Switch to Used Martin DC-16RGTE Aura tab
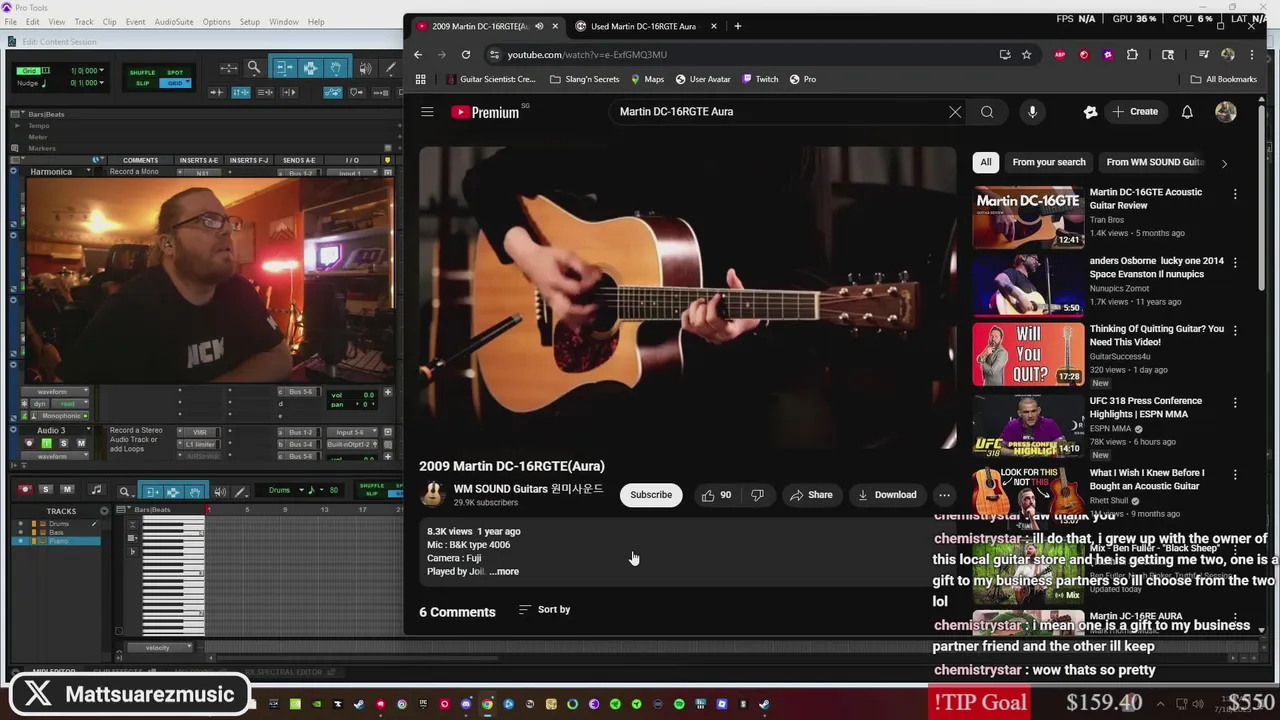This screenshot has width=1280, height=720. coord(645,26)
